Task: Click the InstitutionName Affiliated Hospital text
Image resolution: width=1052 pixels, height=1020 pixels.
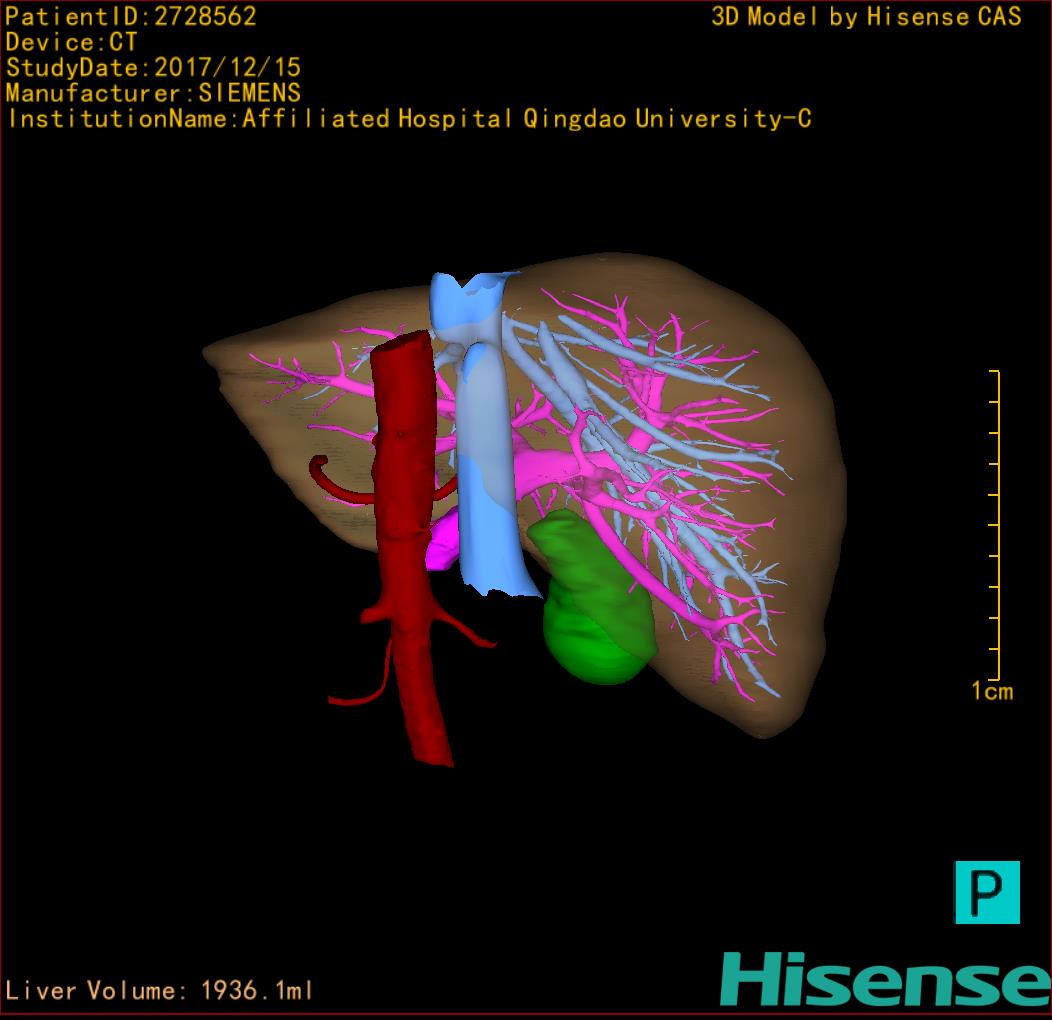Action: [410, 119]
